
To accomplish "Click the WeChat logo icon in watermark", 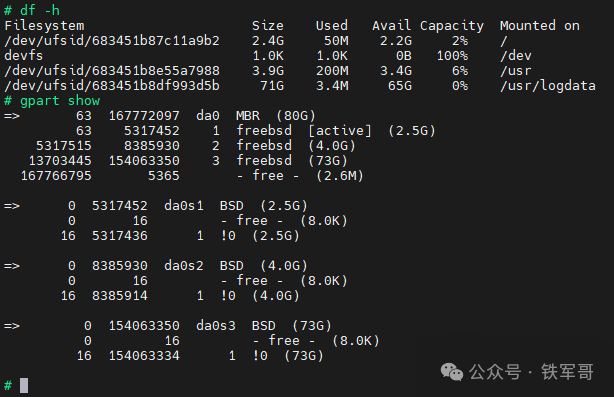I will pos(452,372).
